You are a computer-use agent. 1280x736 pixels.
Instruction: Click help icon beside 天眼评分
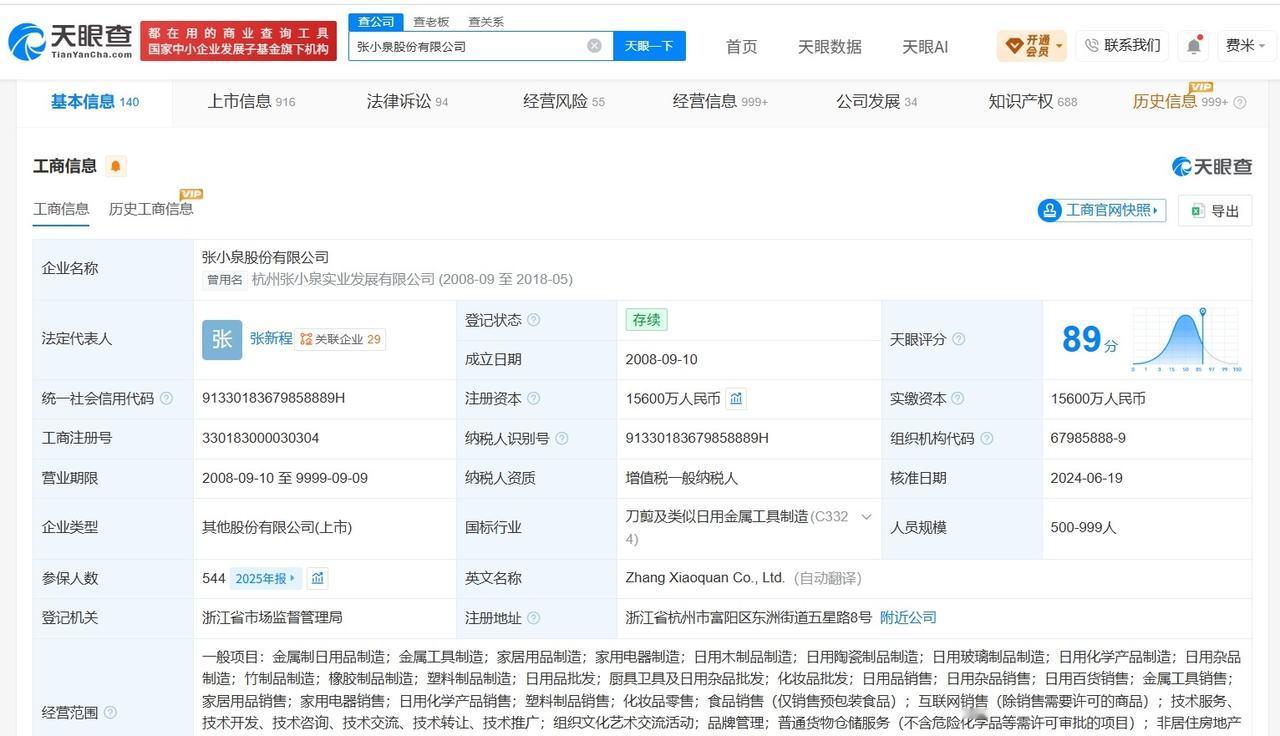pos(958,340)
